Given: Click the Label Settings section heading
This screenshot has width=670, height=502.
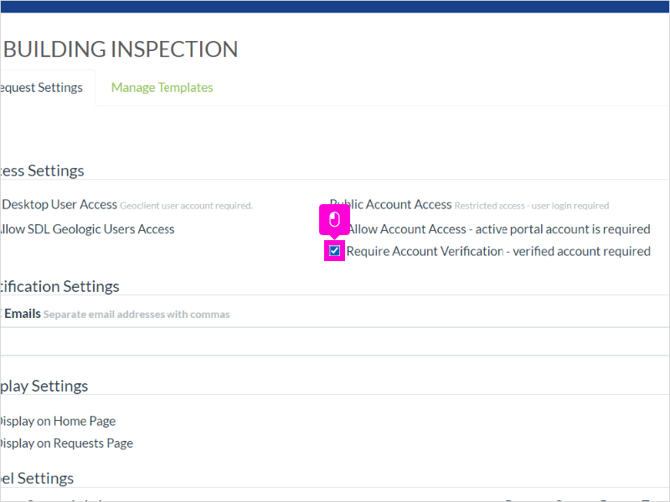Looking at the screenshot, I should (37, 479).
